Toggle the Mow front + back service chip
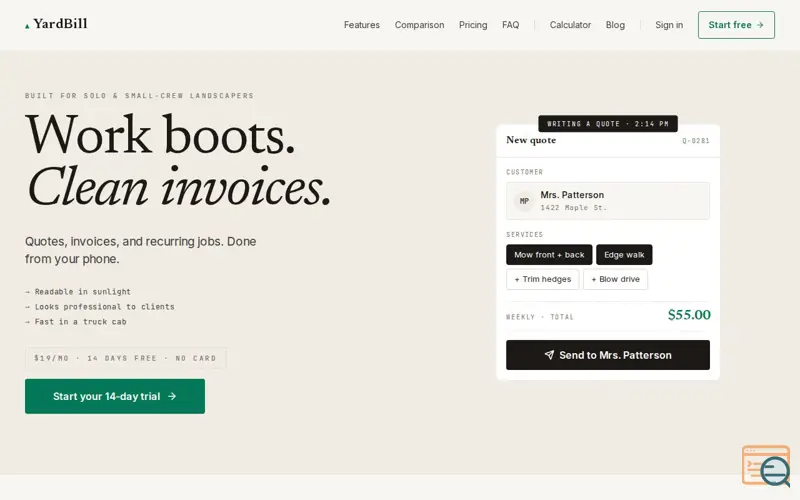The image size is (800, 500). pos(549,255)
